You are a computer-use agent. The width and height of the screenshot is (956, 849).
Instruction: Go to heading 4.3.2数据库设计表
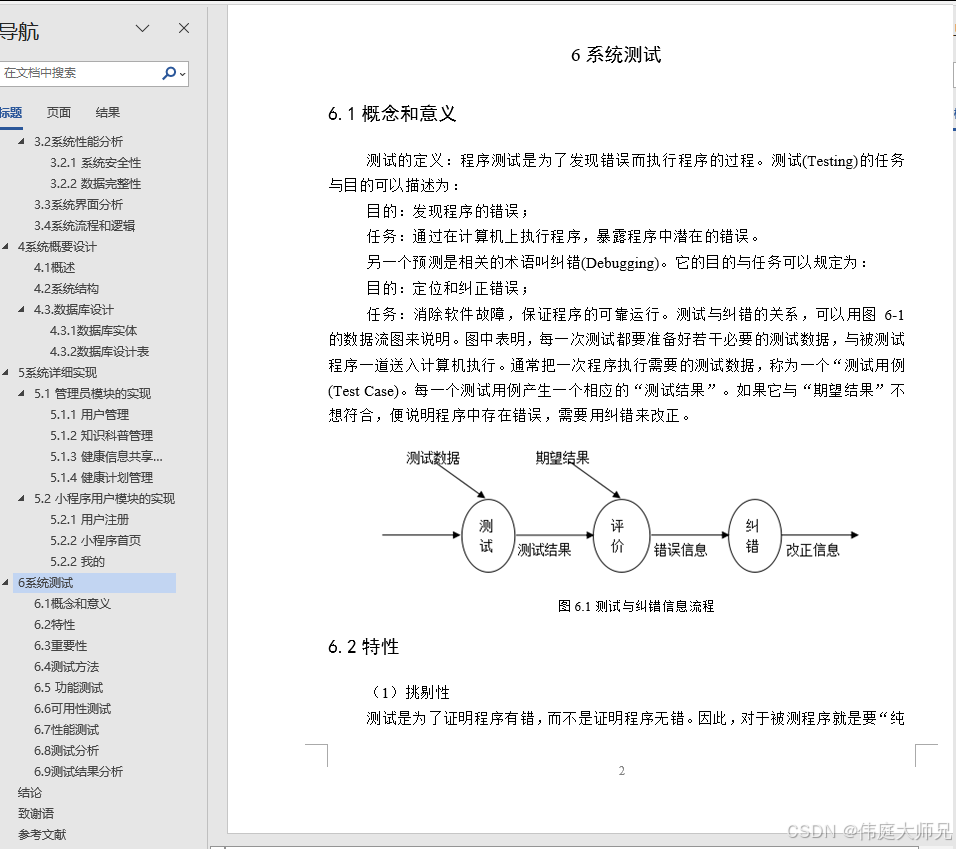[x=99, y=352]
